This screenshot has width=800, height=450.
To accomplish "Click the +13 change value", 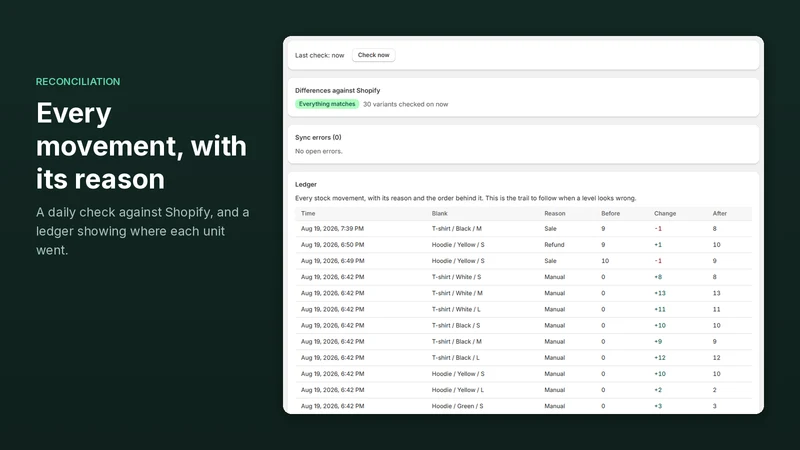I will (660, 293).
